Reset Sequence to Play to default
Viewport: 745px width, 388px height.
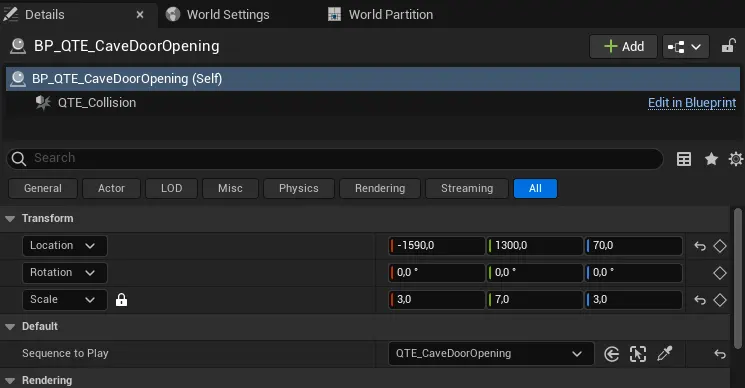(x=720, y=354)
